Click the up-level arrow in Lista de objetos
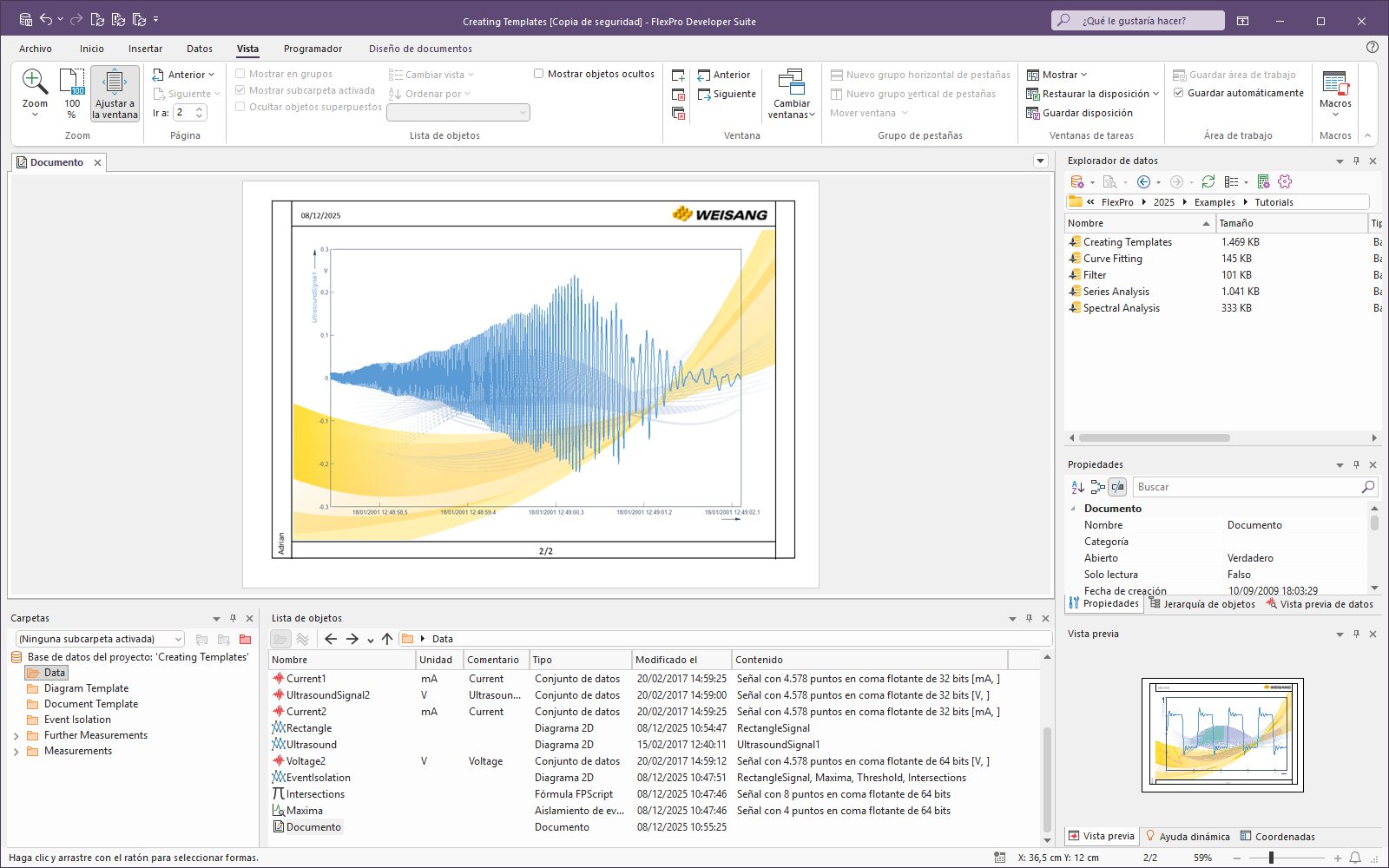Viewport: 1389px width, 868px height. pyautogui.click(x=387, y=639)
